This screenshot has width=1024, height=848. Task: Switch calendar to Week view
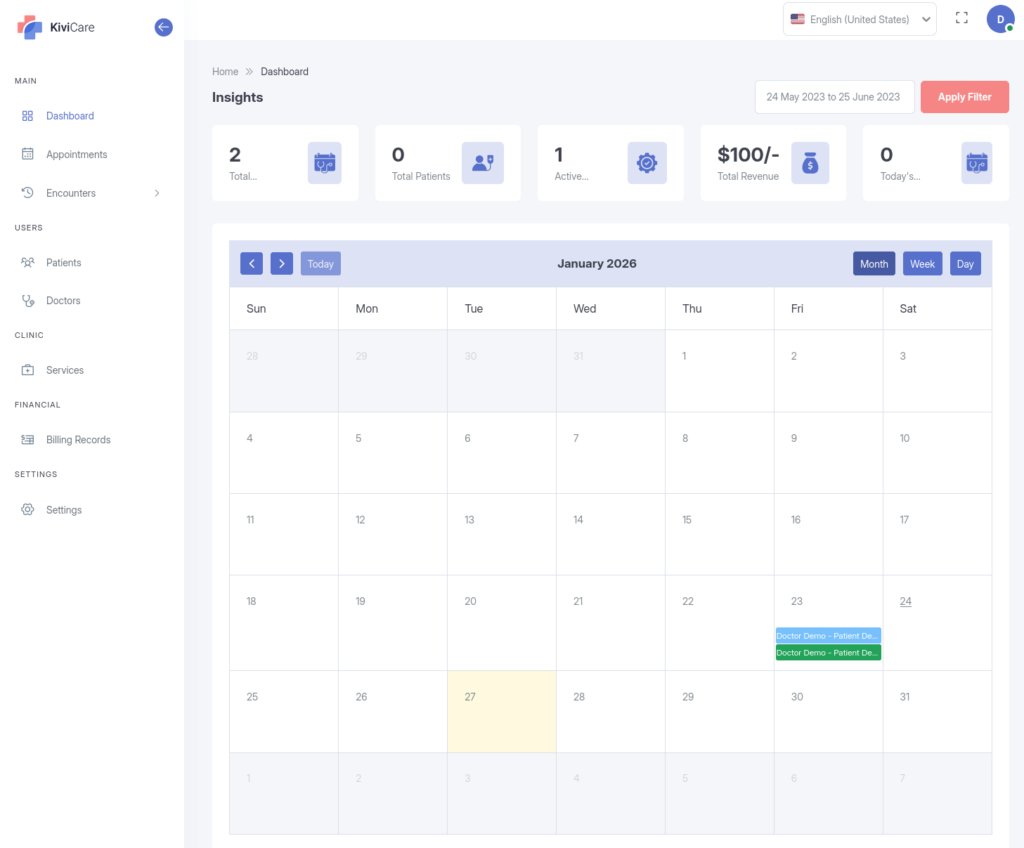coord(922,264)
